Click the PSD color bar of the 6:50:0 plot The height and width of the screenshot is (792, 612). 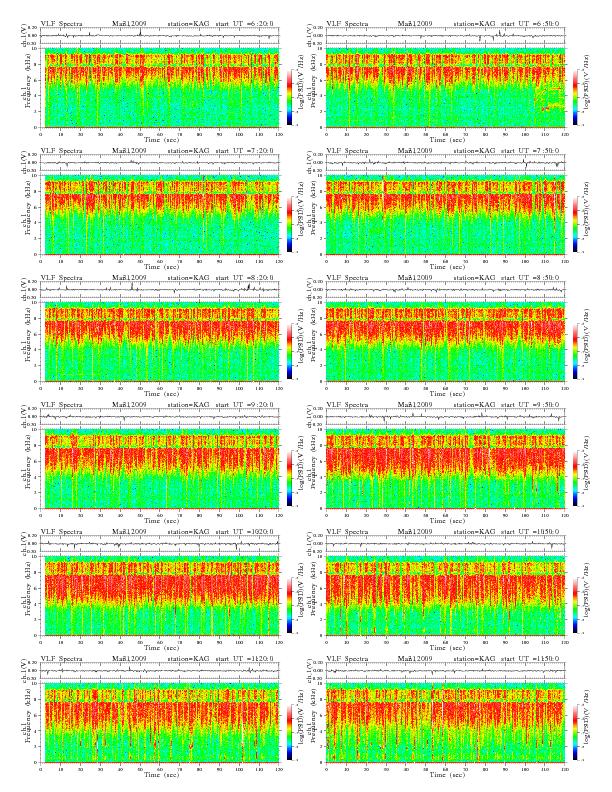click(x=575, y=96)
